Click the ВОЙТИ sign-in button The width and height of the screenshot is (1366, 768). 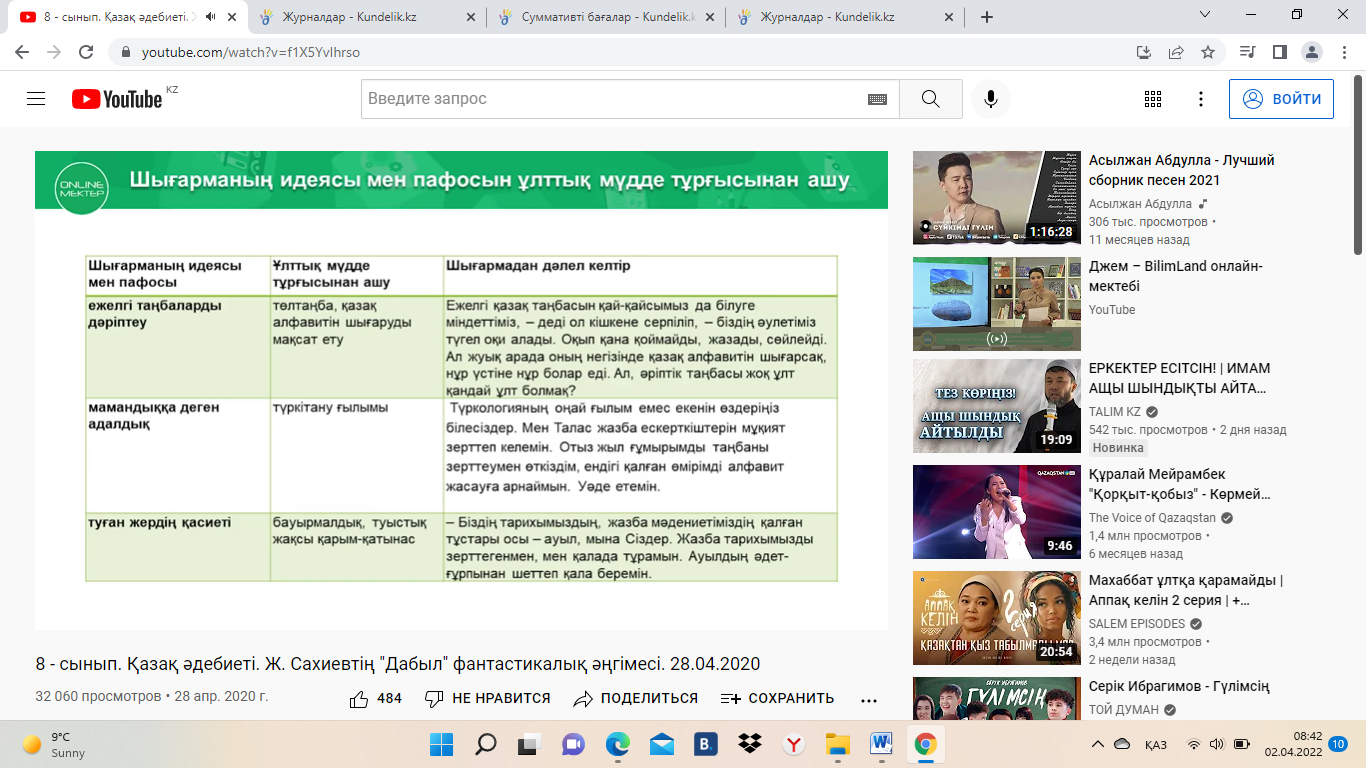click(1281, 99)
